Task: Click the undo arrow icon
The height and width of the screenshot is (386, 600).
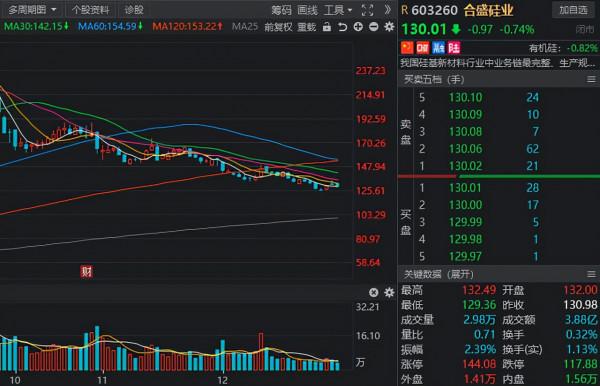Action: pos(342,27)
